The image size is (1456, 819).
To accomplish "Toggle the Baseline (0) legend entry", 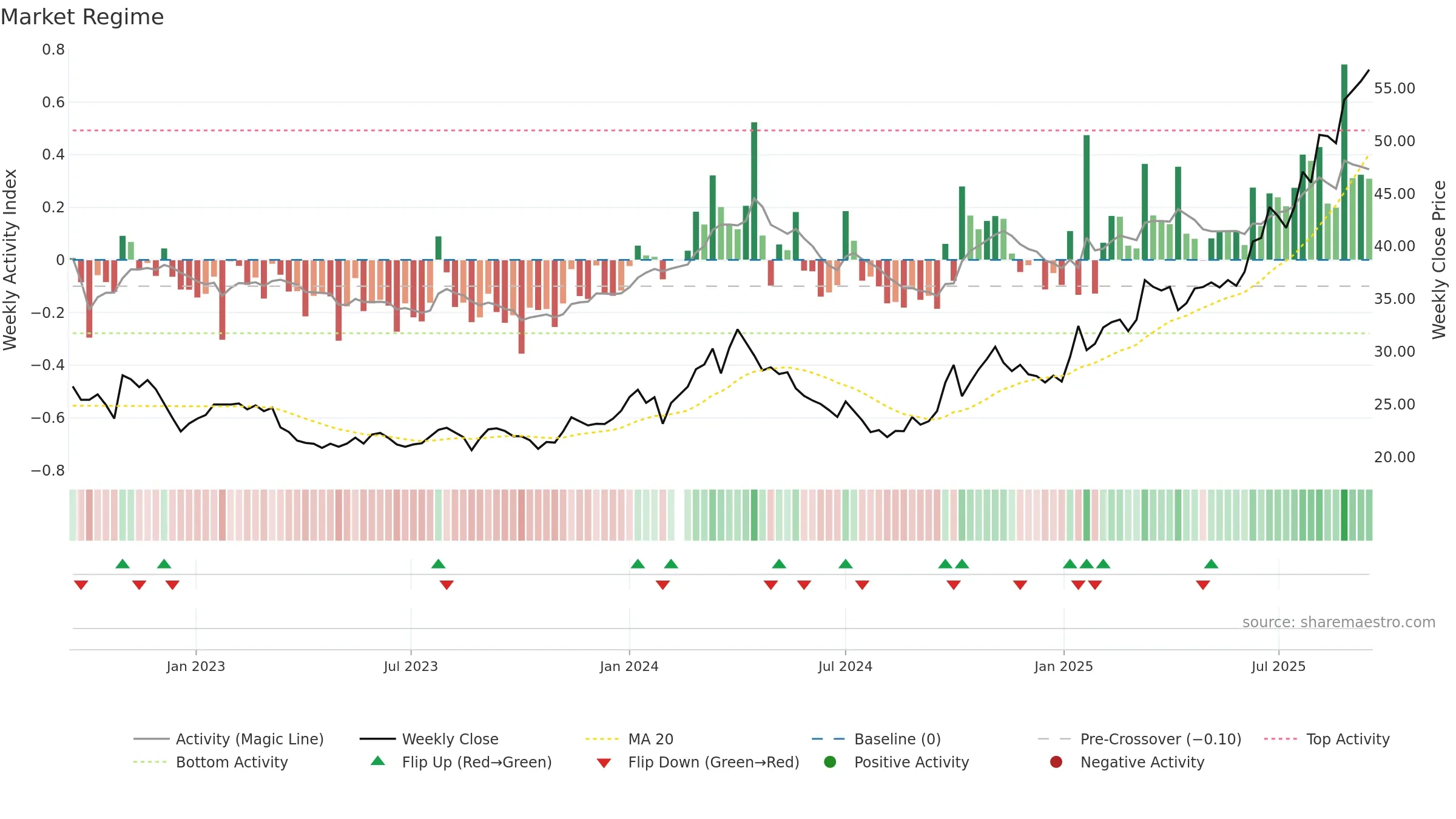I will 876,739.
